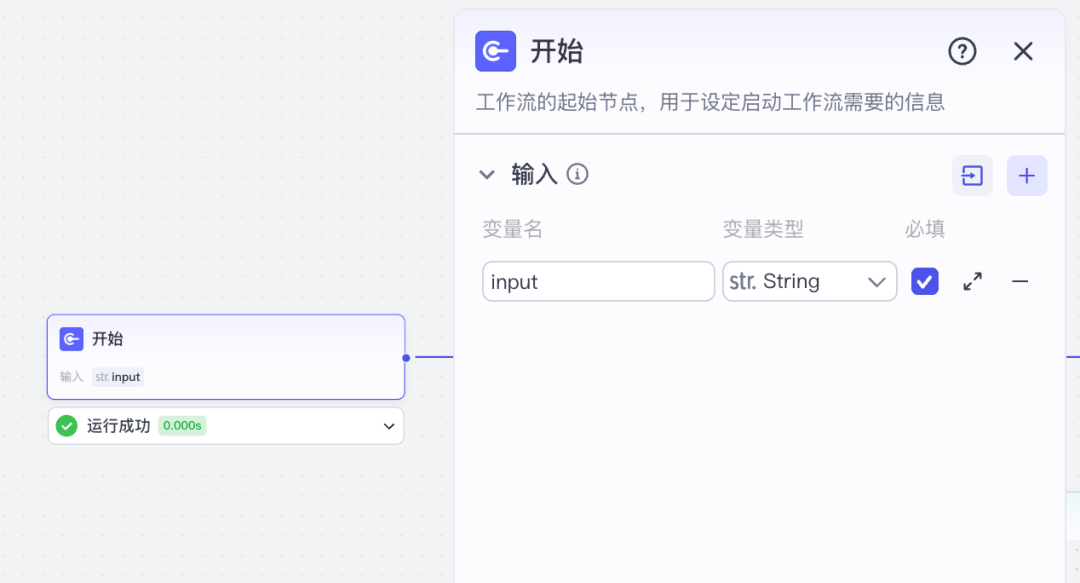Click the 开始 title in the panel header

pyautogui.click(x=556, y=51)
